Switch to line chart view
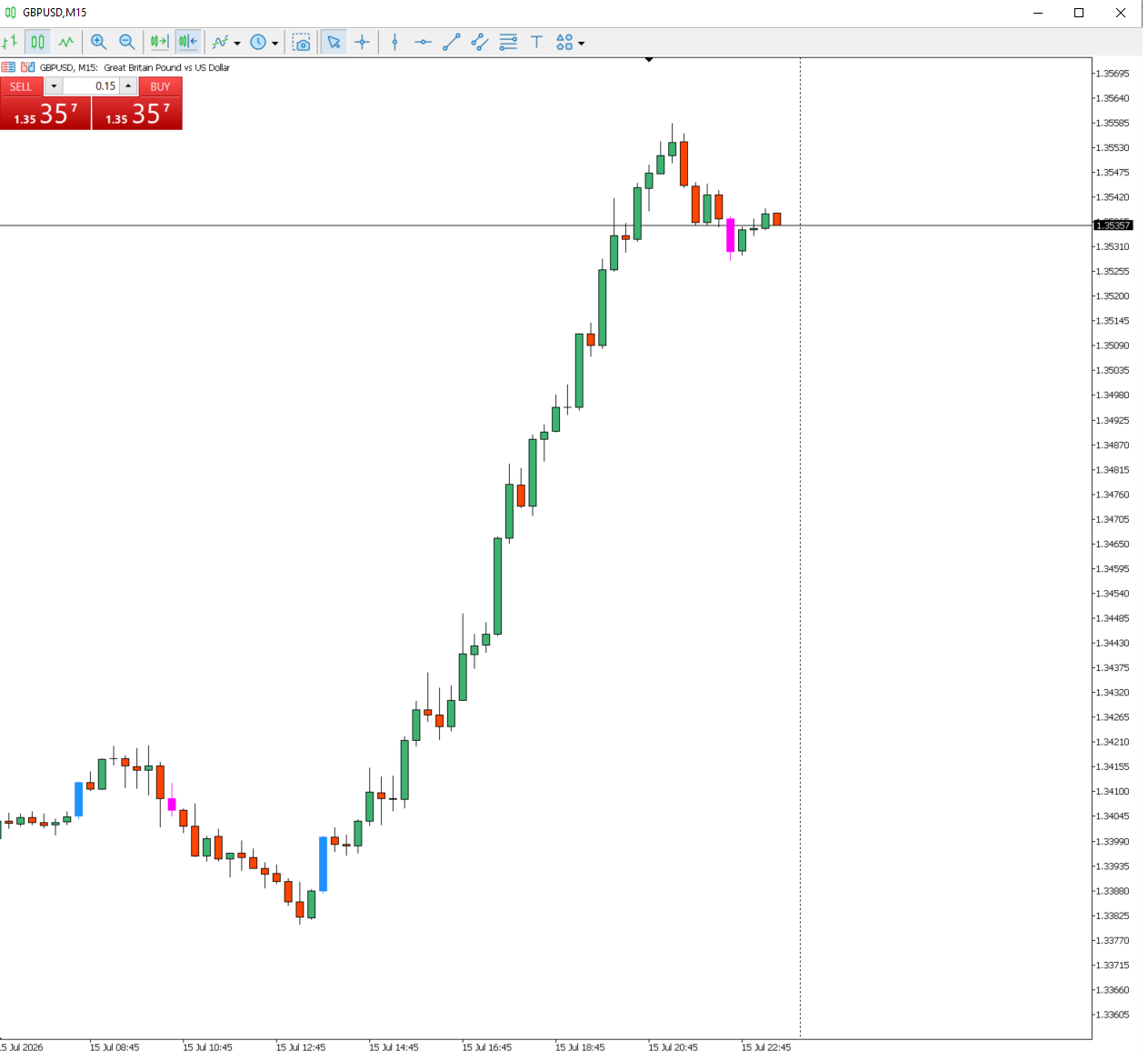 (66, 42)
